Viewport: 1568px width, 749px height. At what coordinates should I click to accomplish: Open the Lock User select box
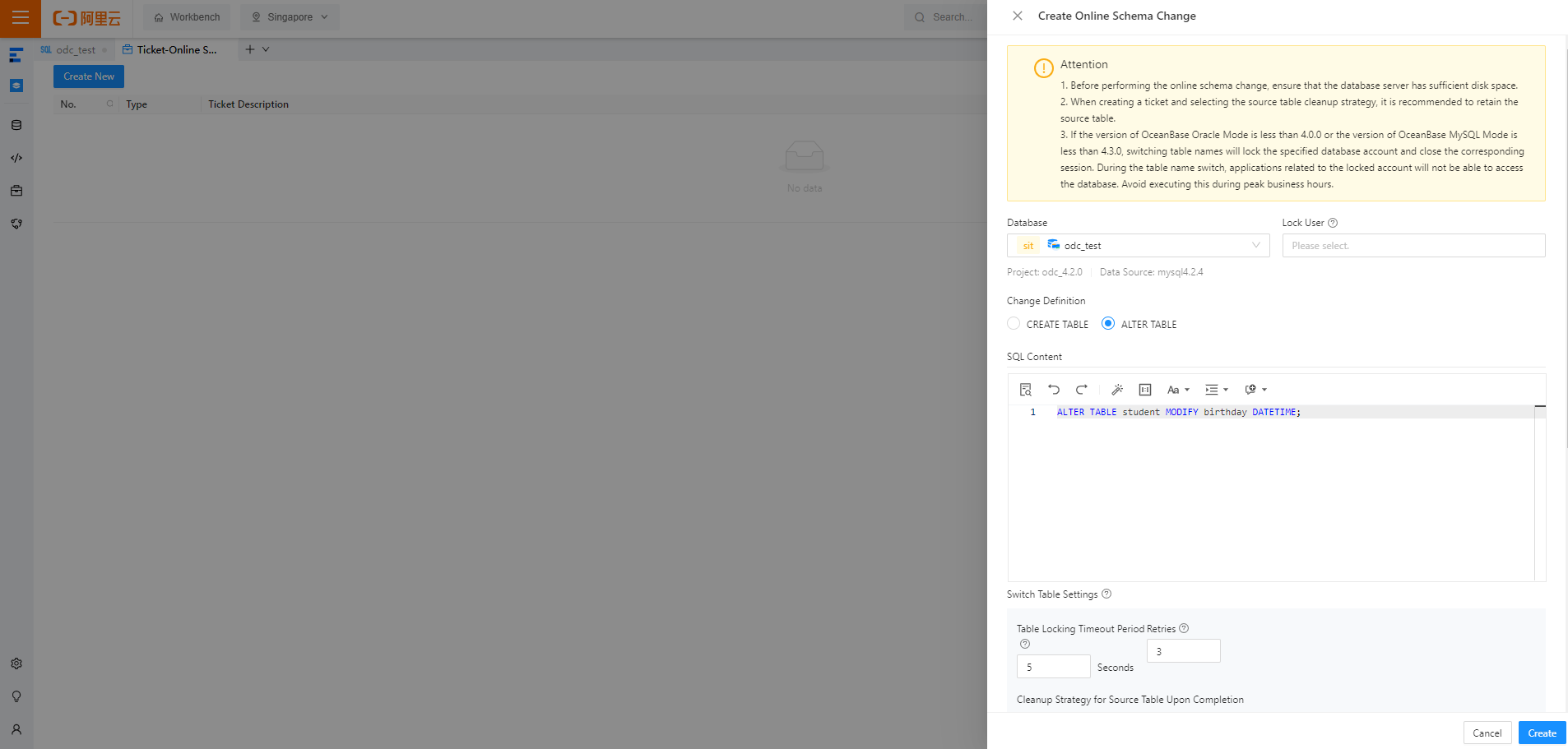click(x=1413, y=245)
